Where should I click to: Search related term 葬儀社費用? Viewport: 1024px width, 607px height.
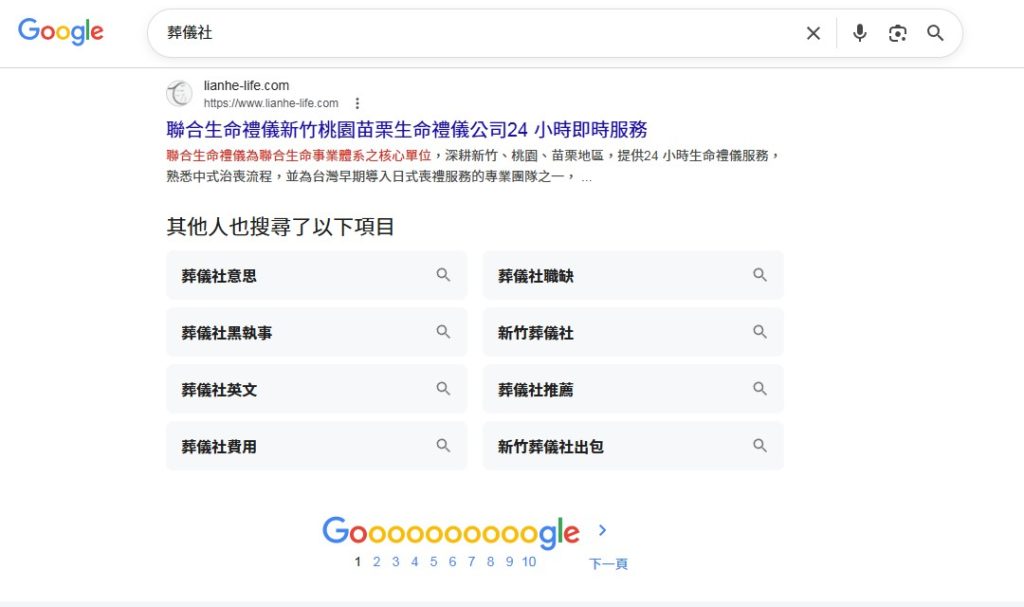[317, 446]
